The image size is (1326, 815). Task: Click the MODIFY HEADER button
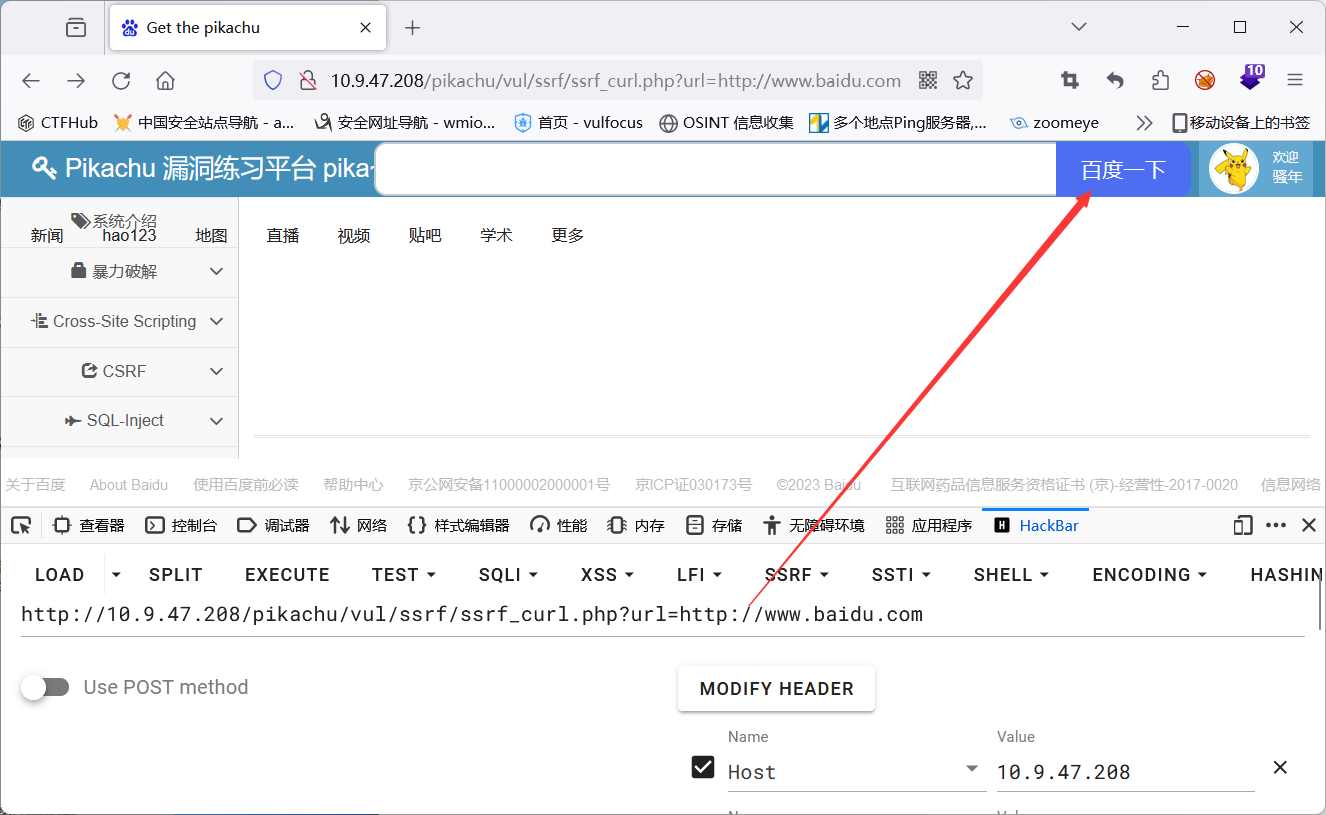pyautogui.click(x=776, y=688)
